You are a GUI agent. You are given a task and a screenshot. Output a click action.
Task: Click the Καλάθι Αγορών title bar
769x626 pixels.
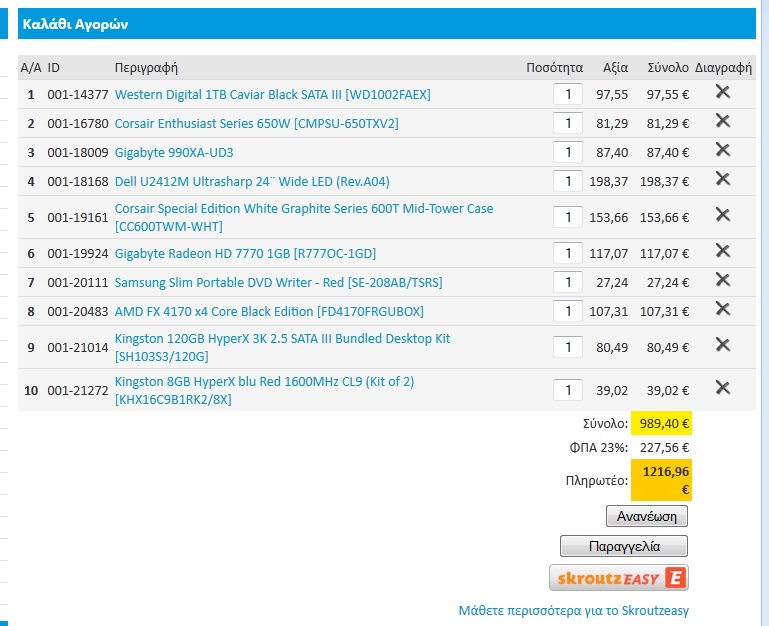point(386,24)
